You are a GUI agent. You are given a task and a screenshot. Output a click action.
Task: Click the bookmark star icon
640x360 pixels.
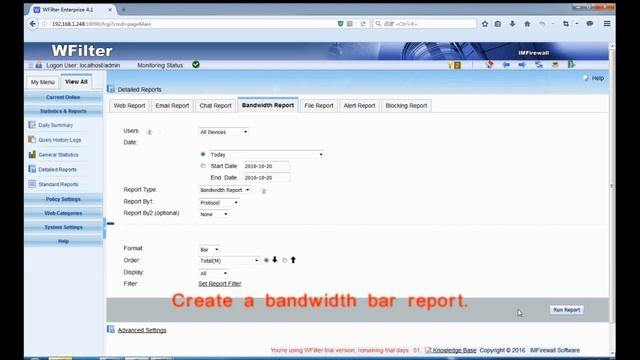[x=484, y=24]
